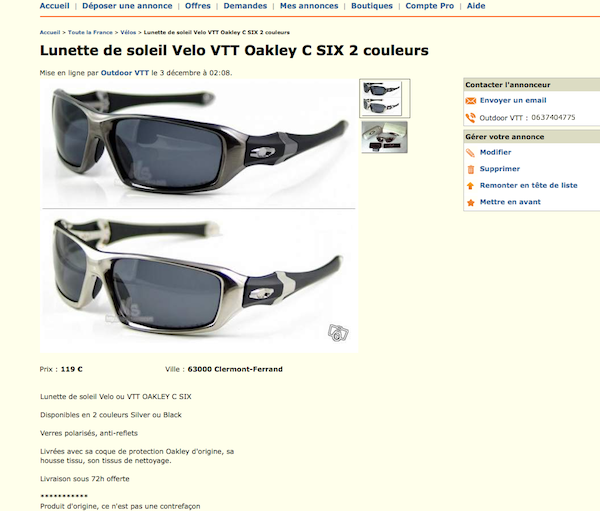Select the first sunglasses thumbnail
The width and height of the screenshot is (600, 511).
click(384, 98)
